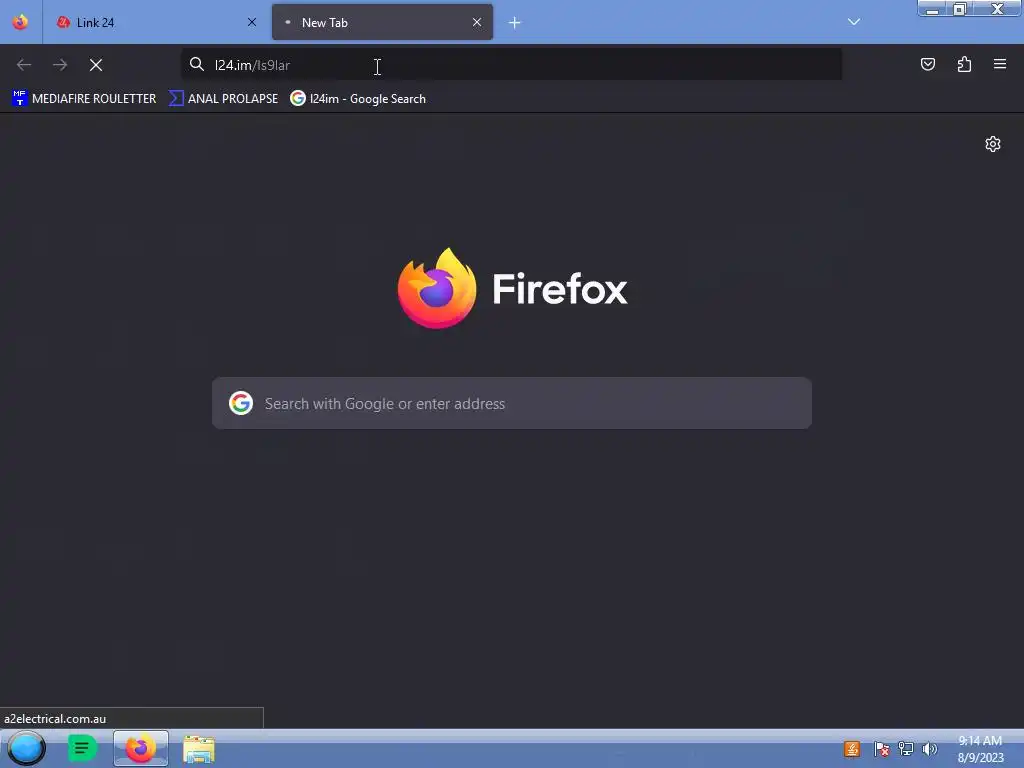Image resolution: width=1024 pixels, height=768 pixels.
Task: Open the Firefox application hamburger menu
Action: coord(1000,64)
